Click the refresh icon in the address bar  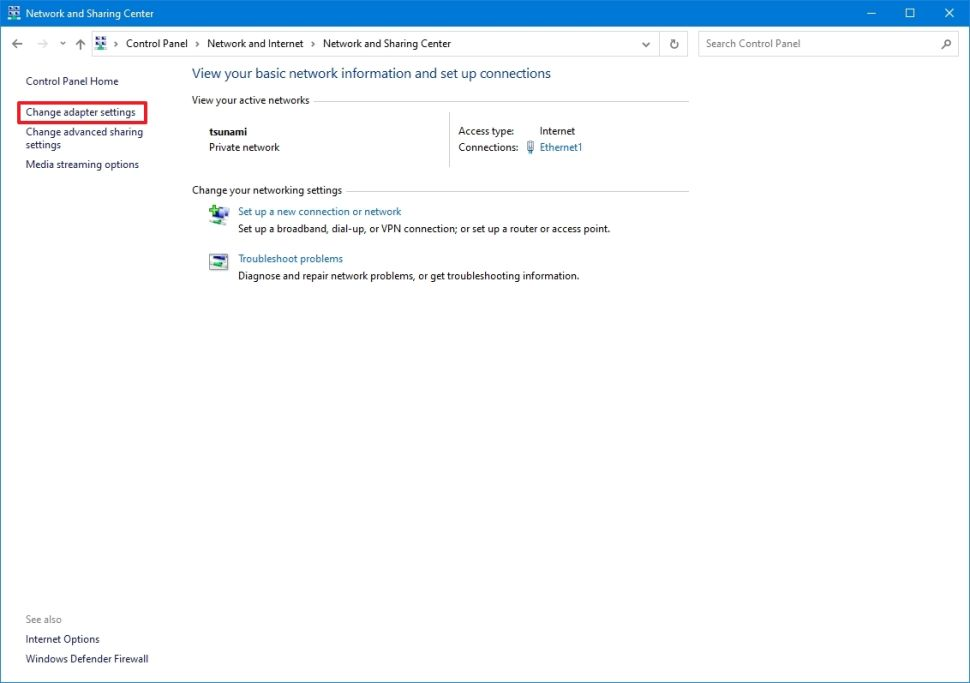(672, 43)
